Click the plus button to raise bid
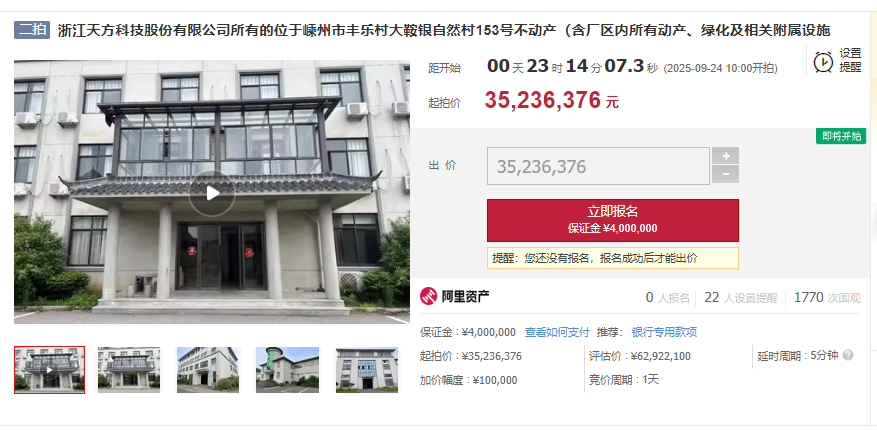This screenshot has width=877, height=430. pyautogui.click(x=725, y=155)
